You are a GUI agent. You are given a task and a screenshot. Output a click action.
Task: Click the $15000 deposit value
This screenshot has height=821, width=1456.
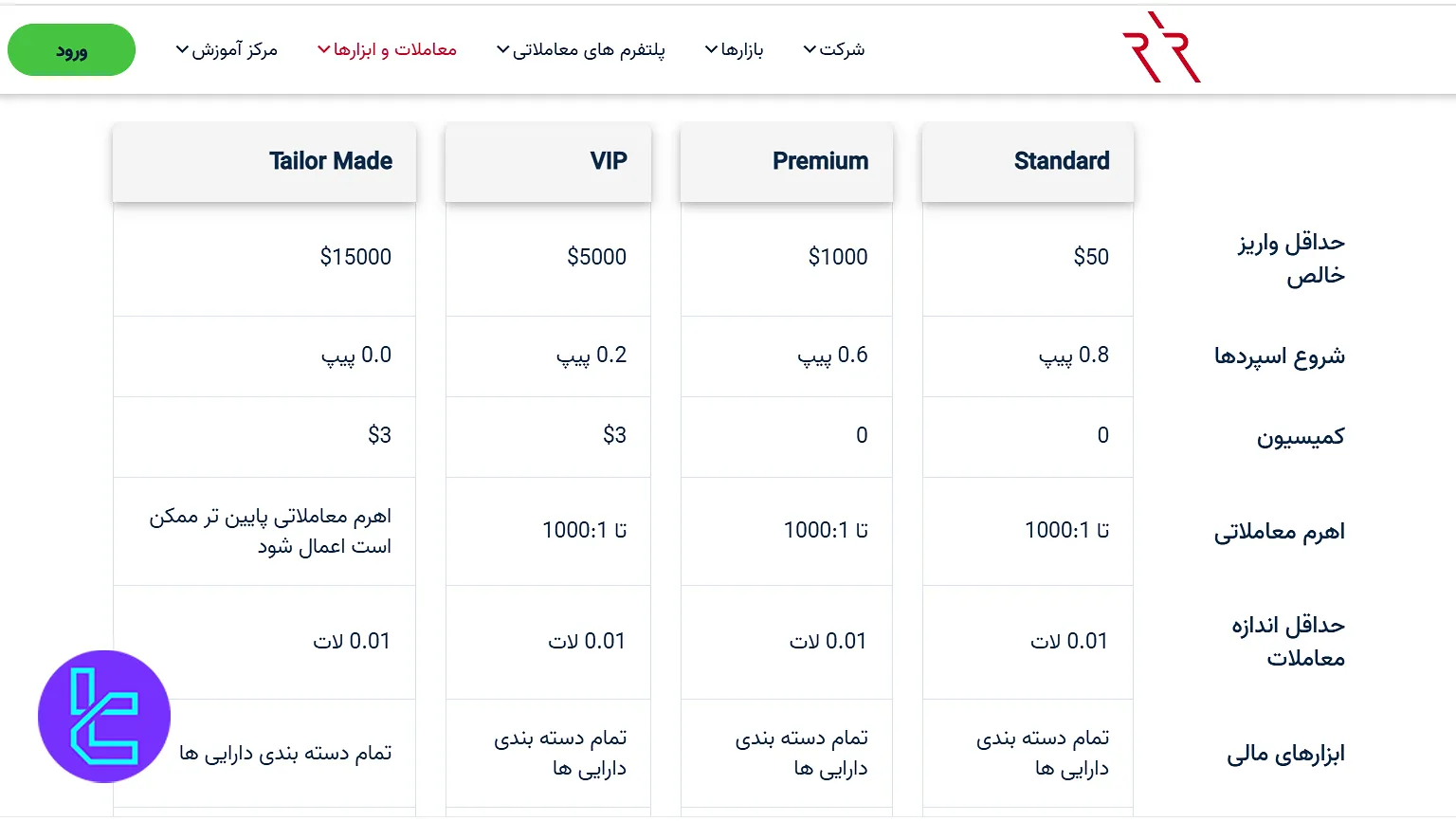click(x=356, y=257)
